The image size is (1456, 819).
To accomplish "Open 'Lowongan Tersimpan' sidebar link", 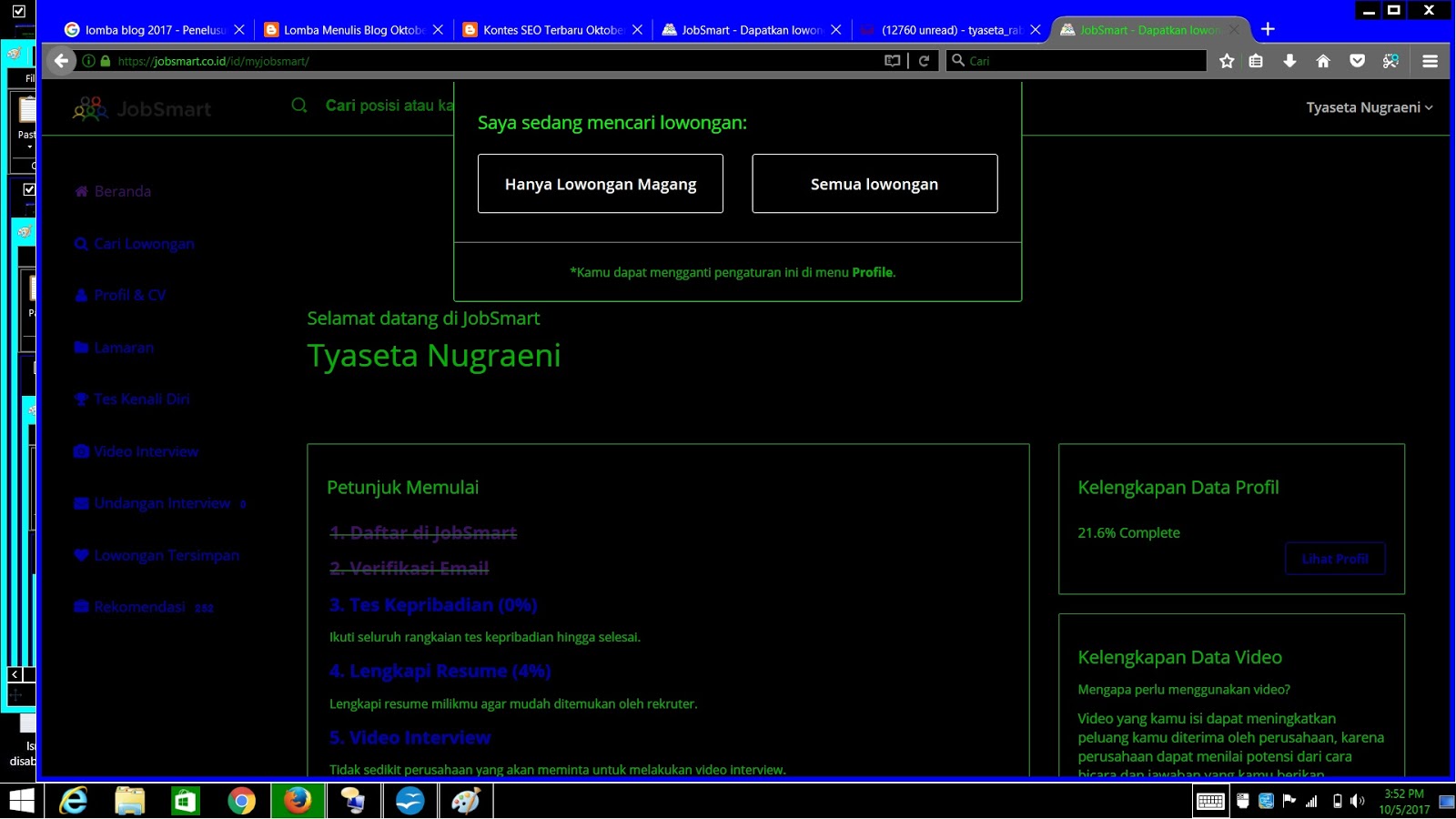I will 167,555.
